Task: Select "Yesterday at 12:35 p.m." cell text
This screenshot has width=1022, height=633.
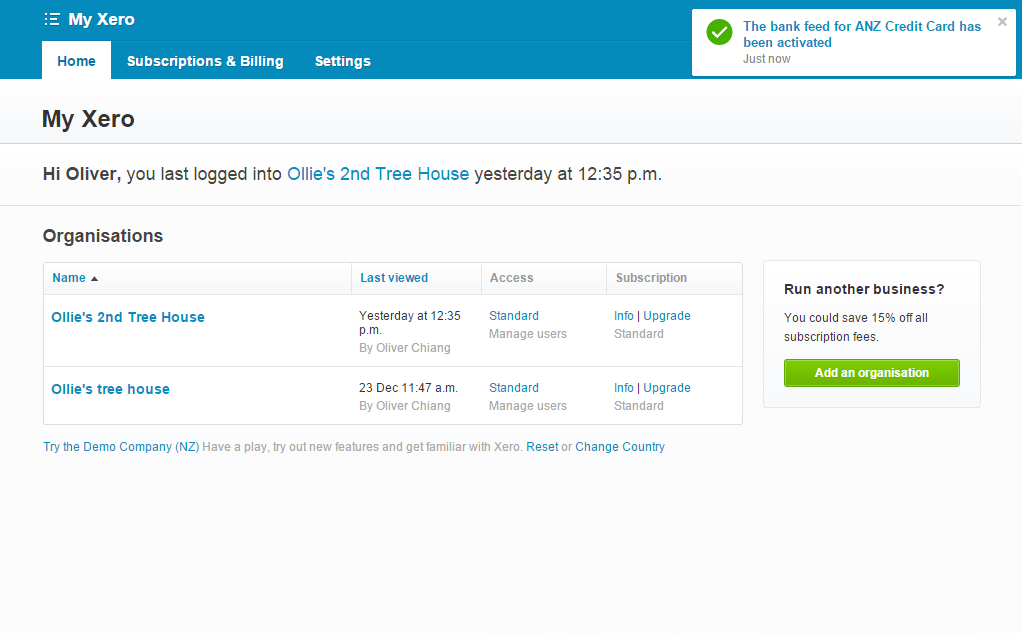Action: [410, 323]
